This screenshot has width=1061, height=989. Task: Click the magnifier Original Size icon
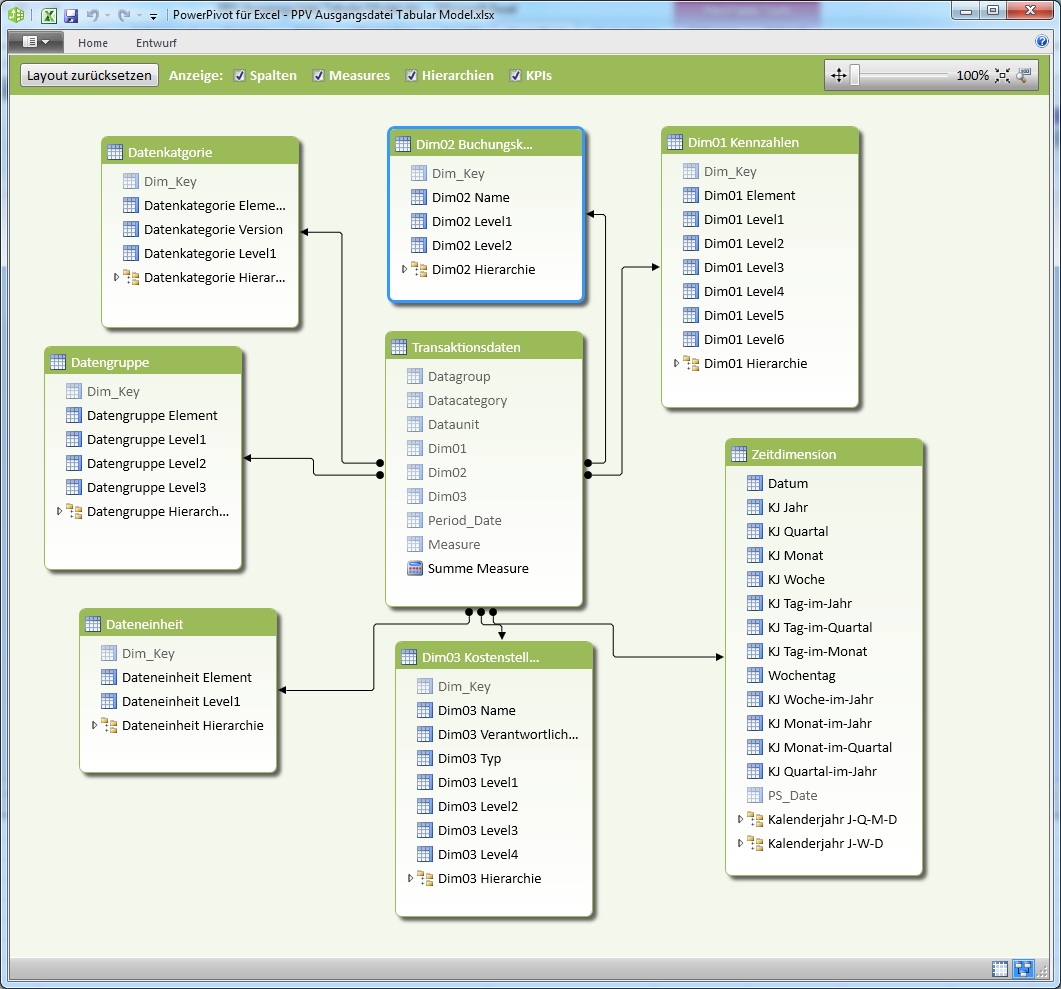click(1022, 75)
